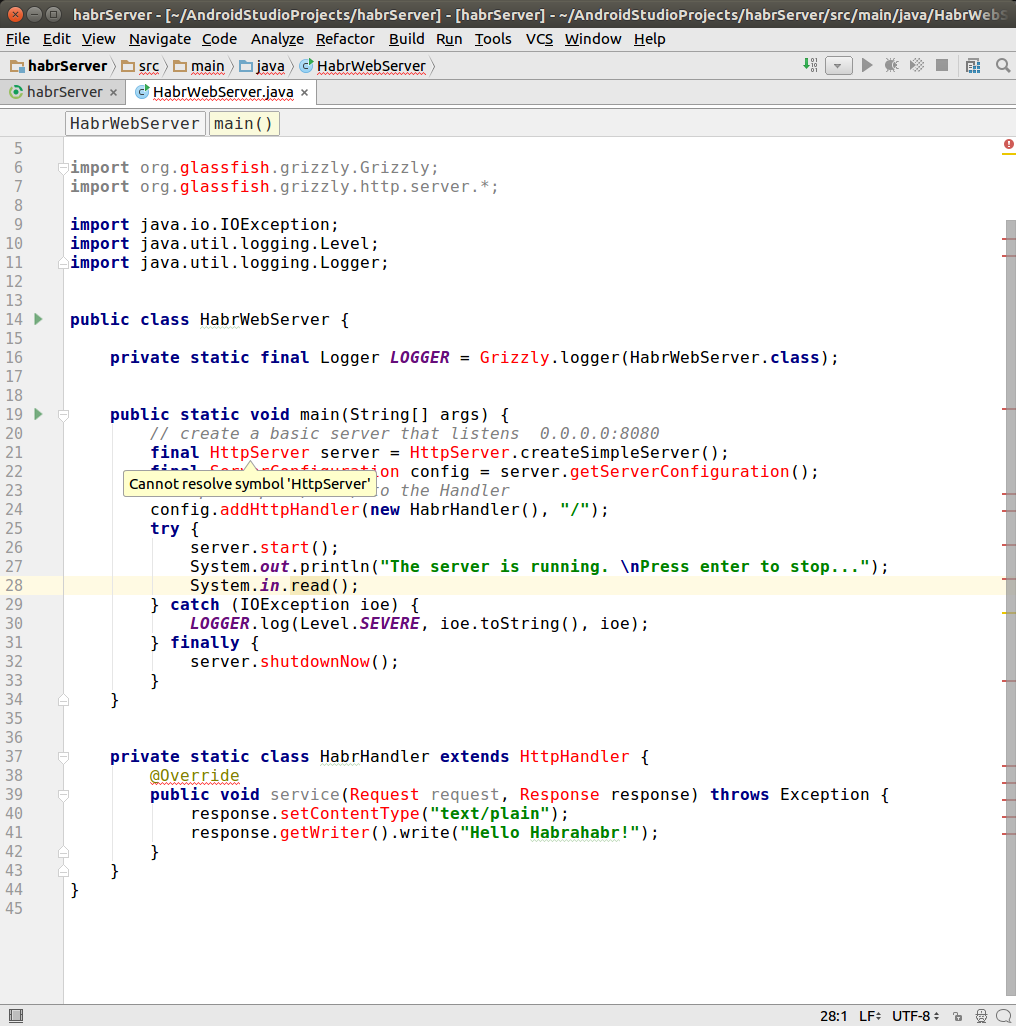Click the 'Cannot resolve symbol' tooltip
This screenshot has width=1016, height=1026.
tap(250, 484)
